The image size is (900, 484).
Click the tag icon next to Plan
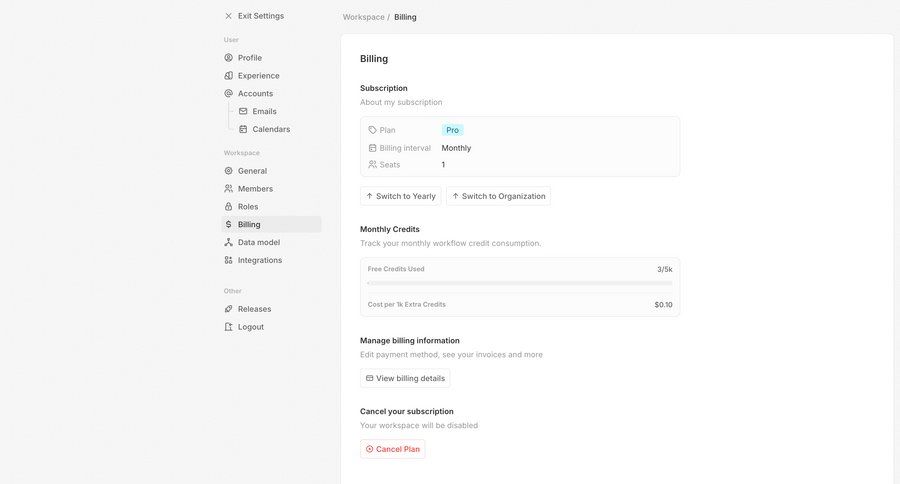pos(373,130)
